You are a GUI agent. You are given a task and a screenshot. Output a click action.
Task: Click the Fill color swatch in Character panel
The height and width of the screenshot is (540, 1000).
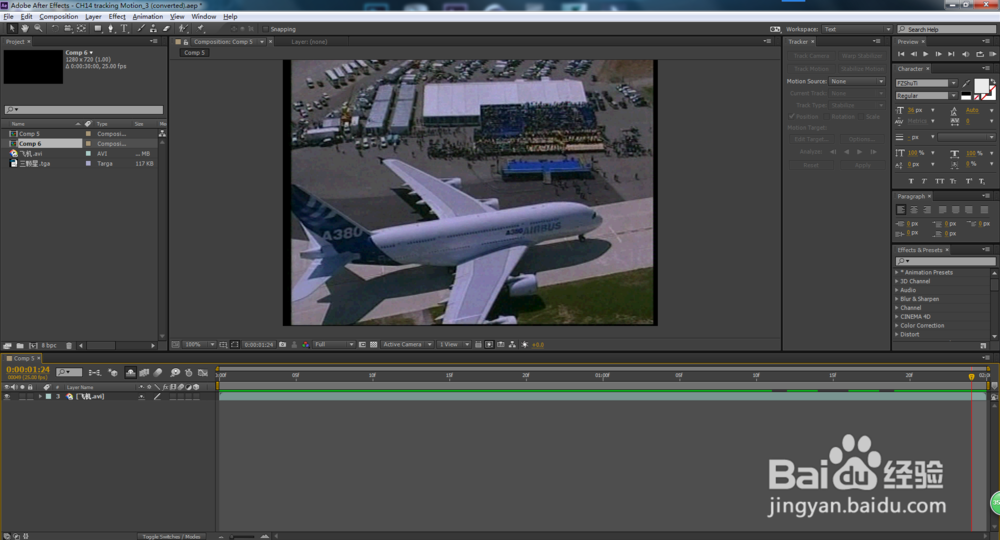981,85
